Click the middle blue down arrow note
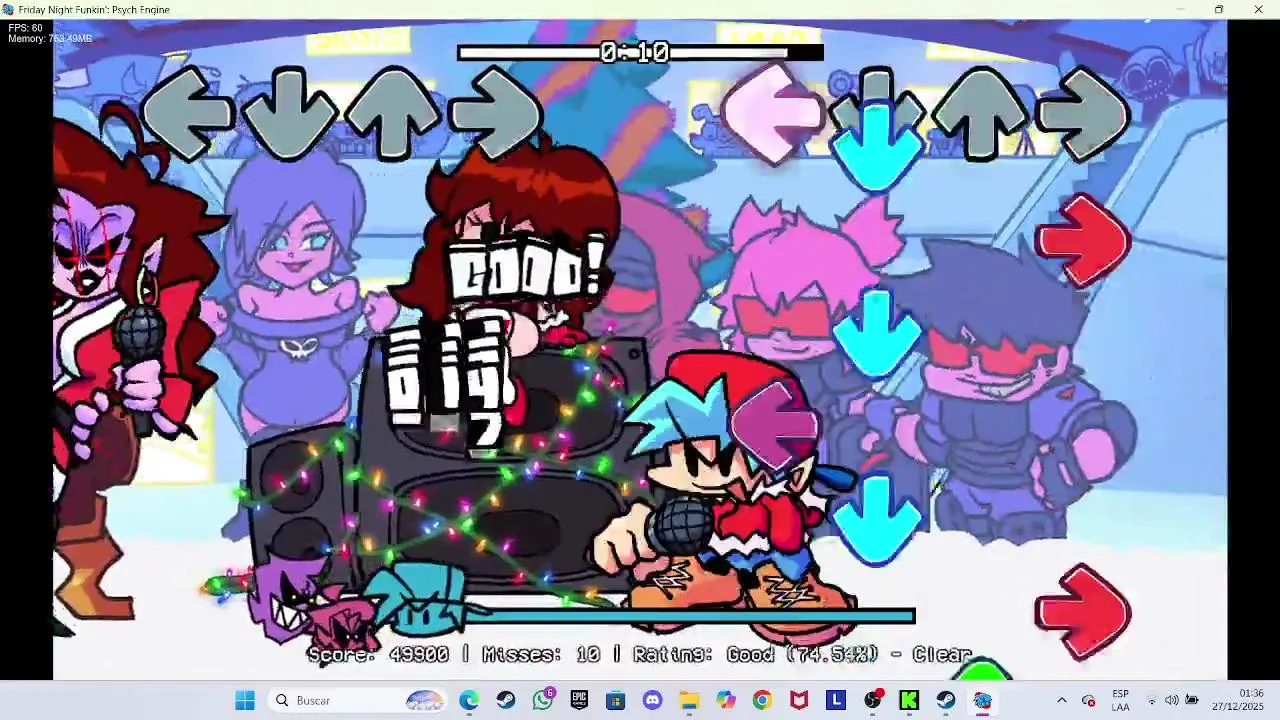1280x720 pixels. pos(878,335)
